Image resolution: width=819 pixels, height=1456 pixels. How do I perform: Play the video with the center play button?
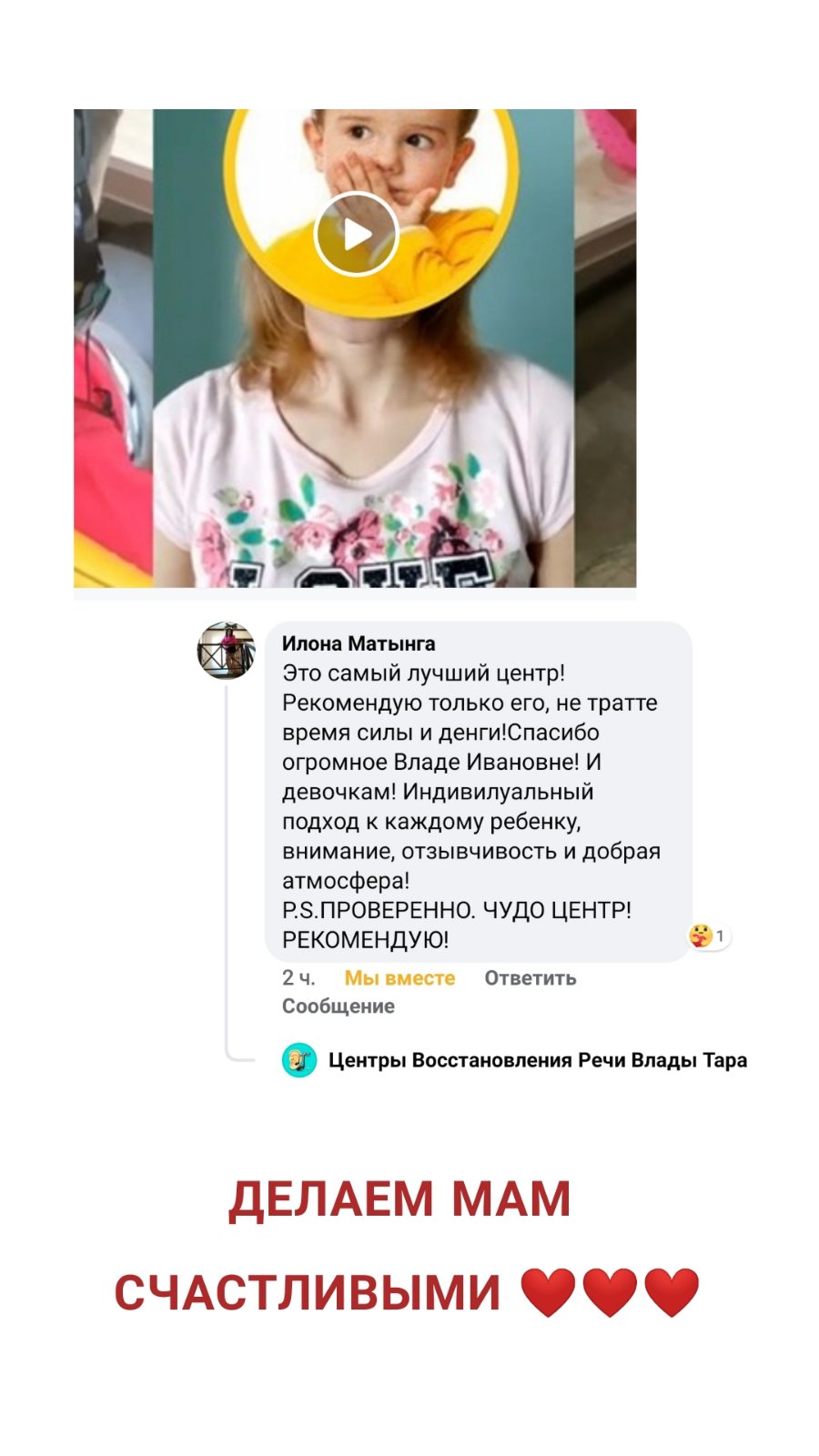tap(356, 235)
